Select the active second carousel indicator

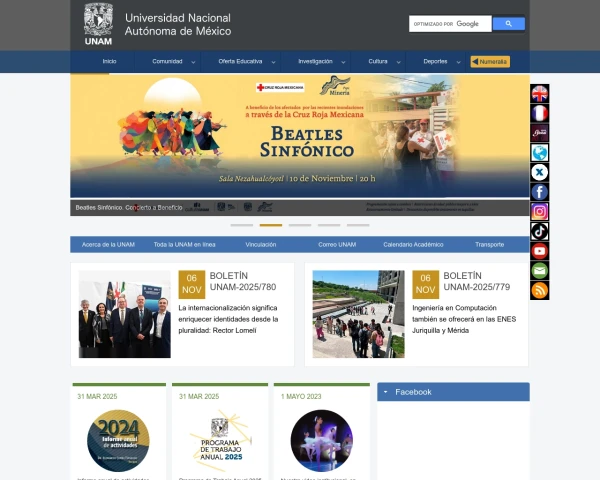[271, 225]
